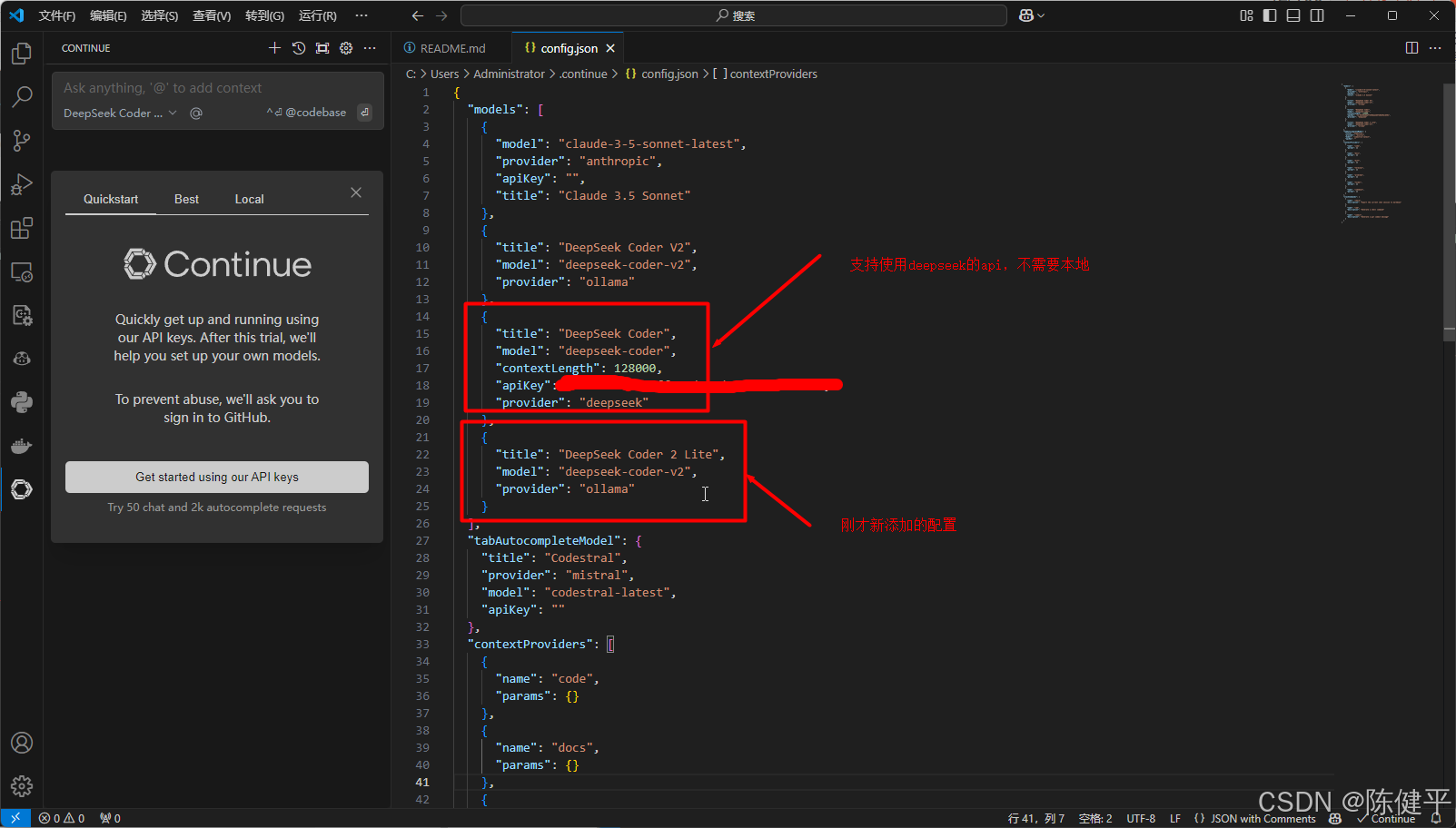Send message with enter icon button
Image resolution: width=1456 pixels, height=828 pixels.
(364, 113)
